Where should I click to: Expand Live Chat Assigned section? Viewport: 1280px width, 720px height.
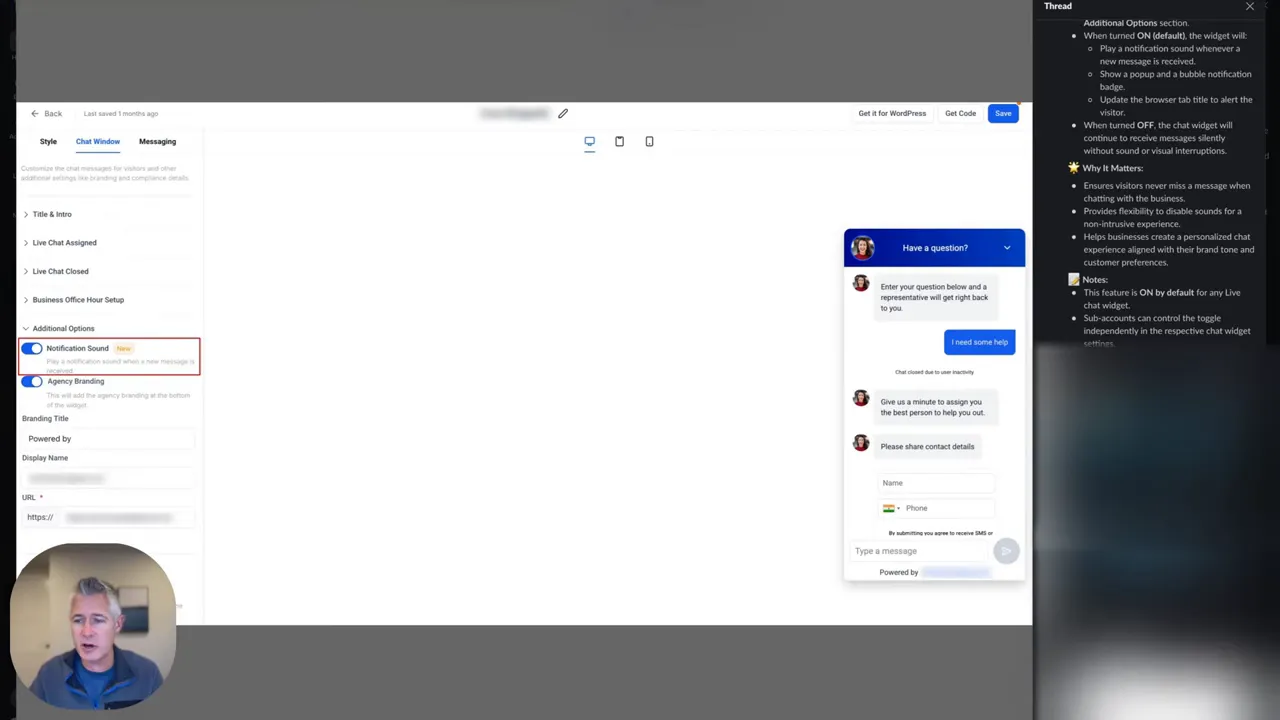[64, 243]
